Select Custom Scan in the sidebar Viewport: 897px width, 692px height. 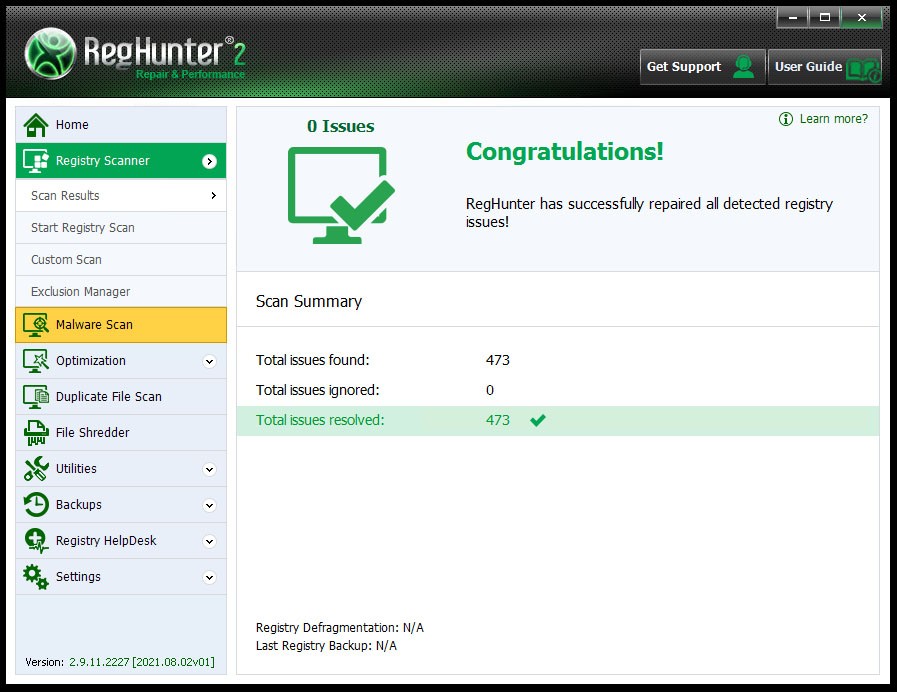click(66, 260)
